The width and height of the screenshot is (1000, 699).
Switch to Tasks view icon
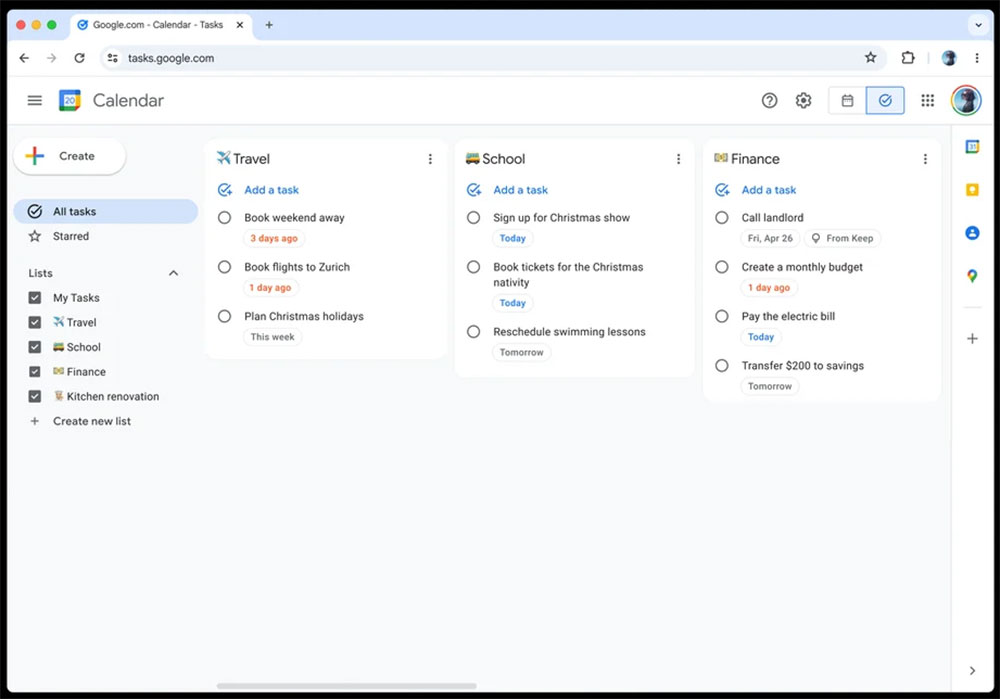pos(885,100)
